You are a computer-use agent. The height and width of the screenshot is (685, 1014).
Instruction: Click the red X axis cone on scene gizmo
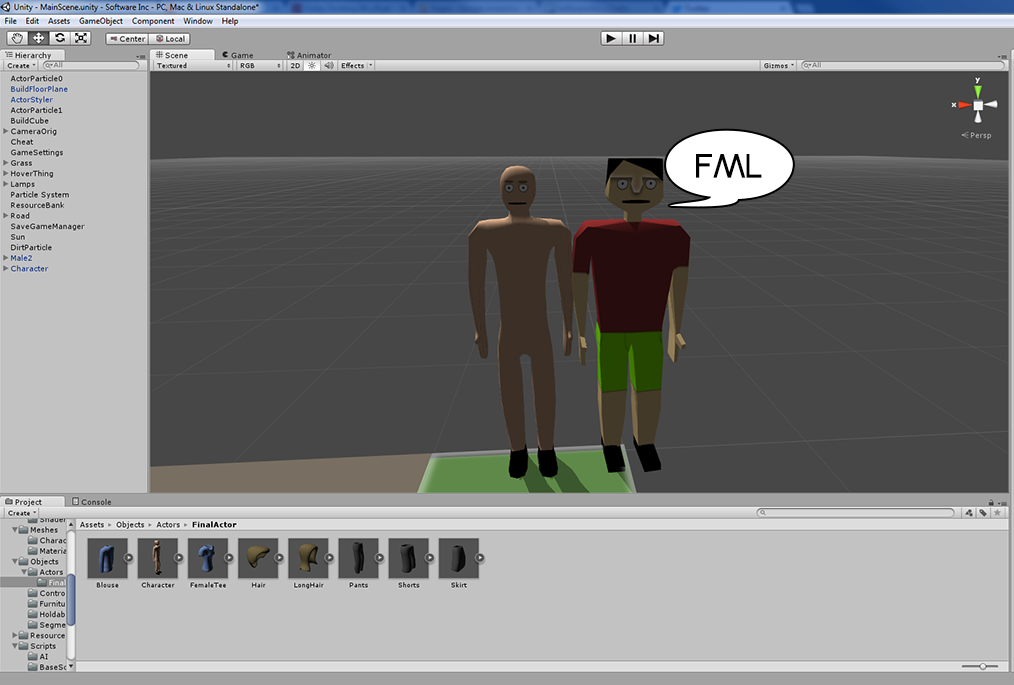click(x=964, y=105)
